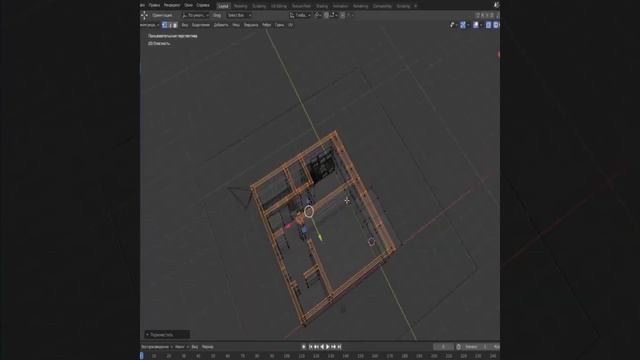
Task: Jump to previous keyframe
Action: coord(316,347)
